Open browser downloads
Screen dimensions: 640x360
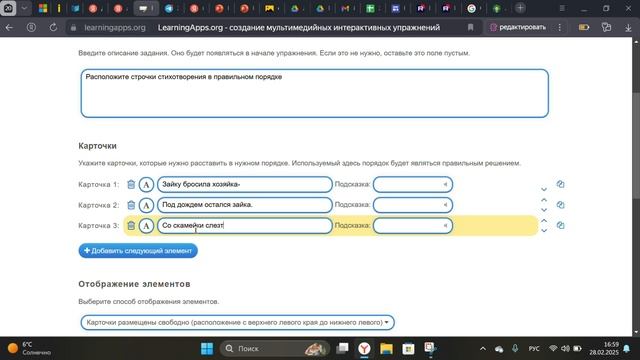coord(628,27)
